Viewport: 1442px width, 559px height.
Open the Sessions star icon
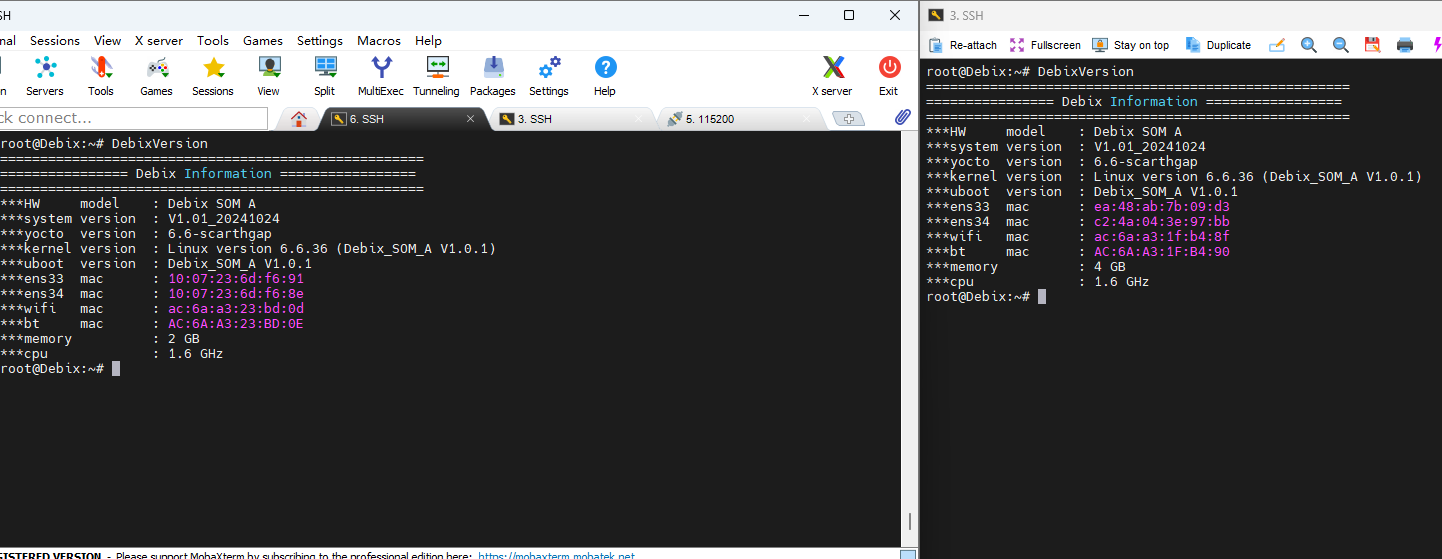coord(213,76)
